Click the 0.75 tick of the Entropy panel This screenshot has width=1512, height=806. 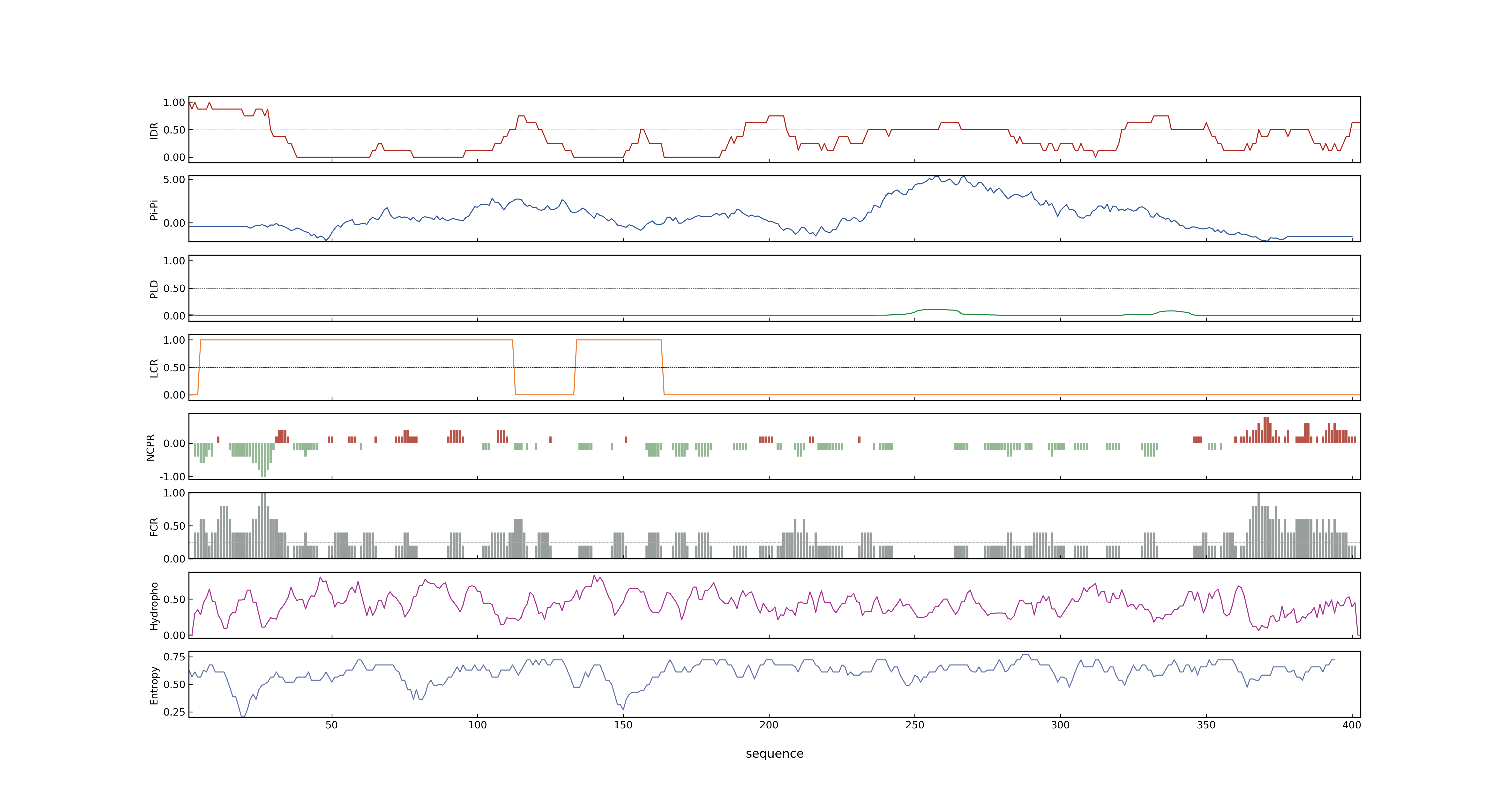tap(174, 657)
